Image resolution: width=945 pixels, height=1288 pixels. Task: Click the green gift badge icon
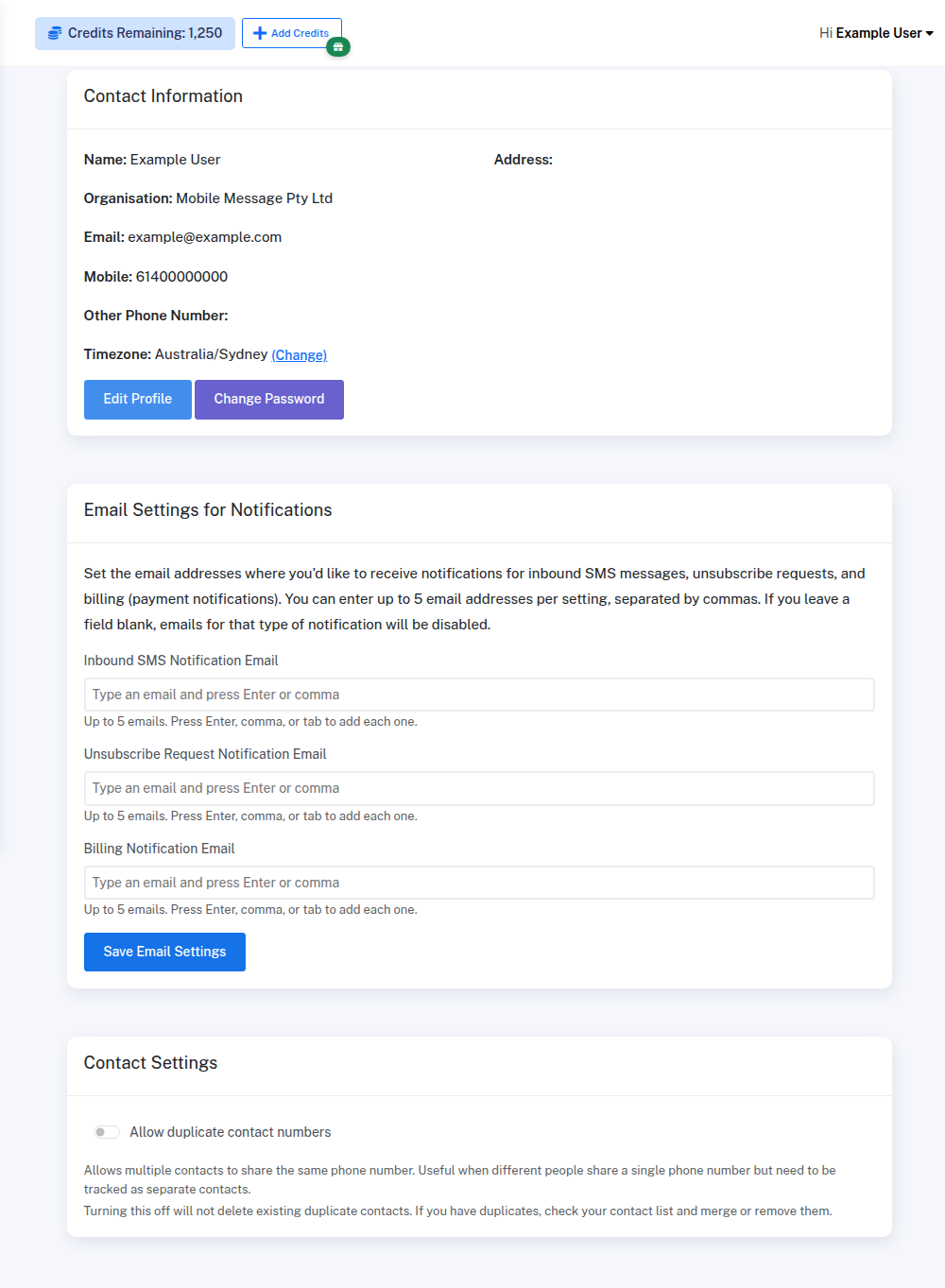coord(338,47)
